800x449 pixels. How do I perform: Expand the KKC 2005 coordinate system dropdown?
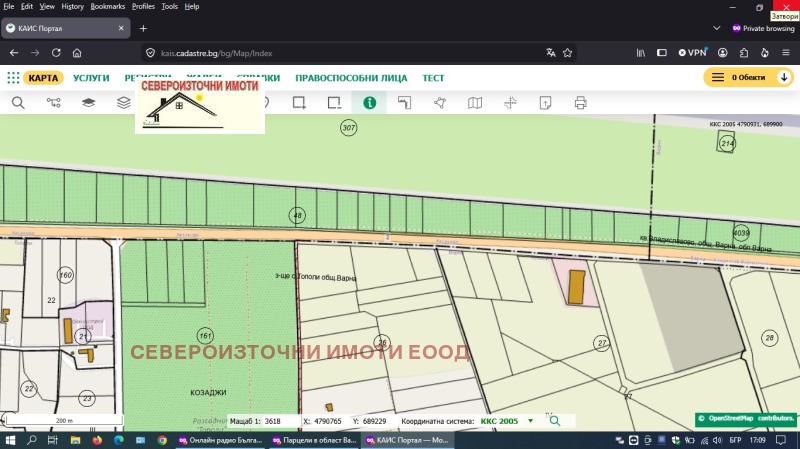(x=531, y=421)
